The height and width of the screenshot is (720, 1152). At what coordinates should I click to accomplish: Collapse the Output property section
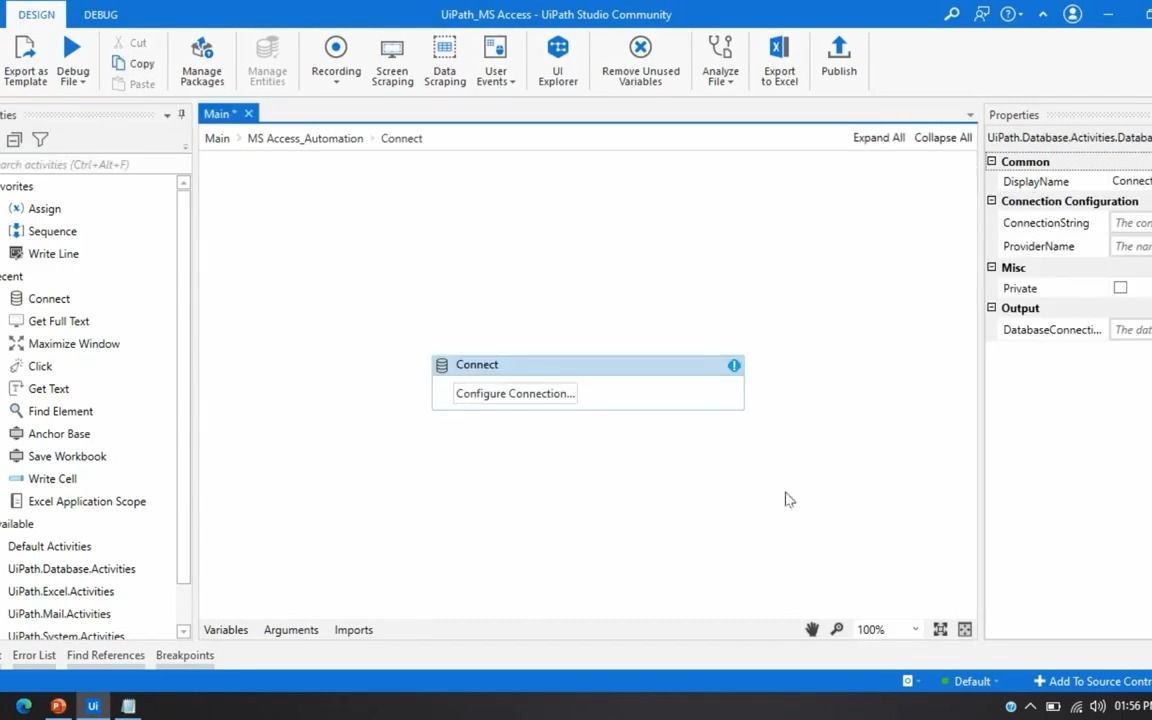(x=991, y=308)
